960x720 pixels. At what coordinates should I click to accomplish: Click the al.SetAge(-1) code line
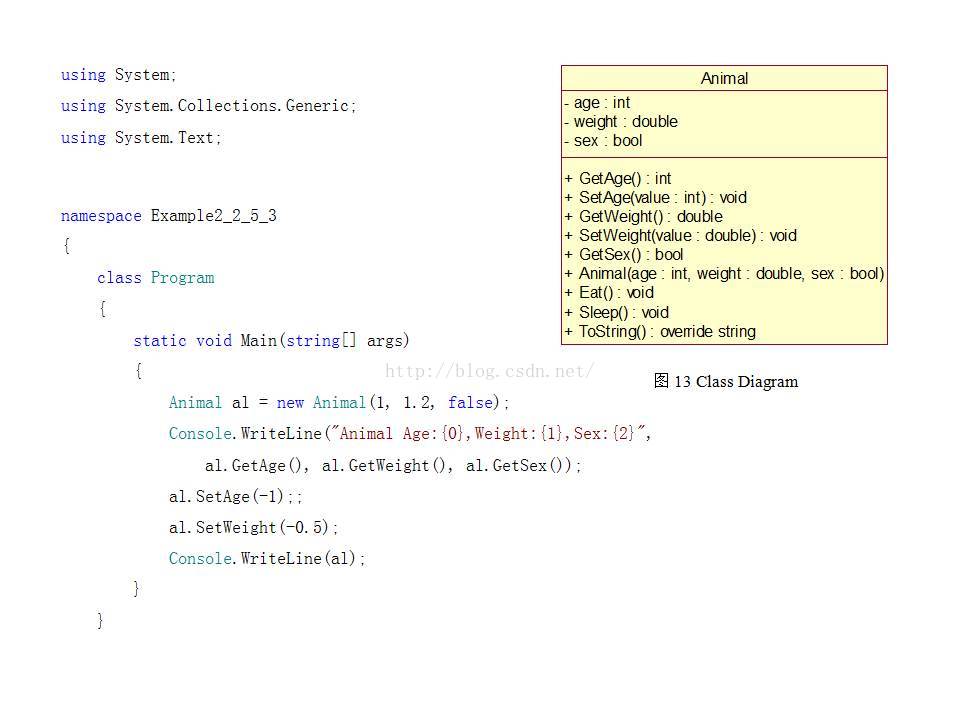coord(236,497)
